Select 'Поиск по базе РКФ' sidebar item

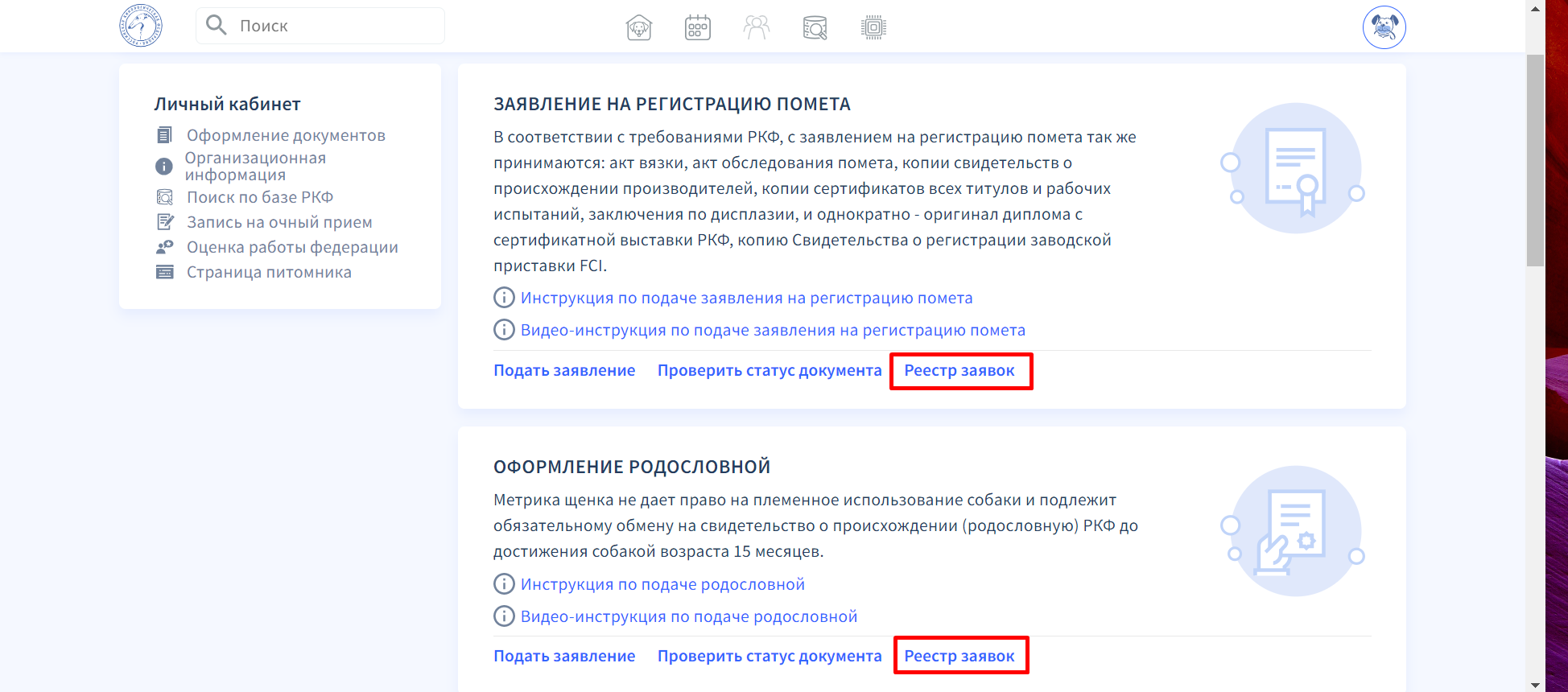point(259,197)
